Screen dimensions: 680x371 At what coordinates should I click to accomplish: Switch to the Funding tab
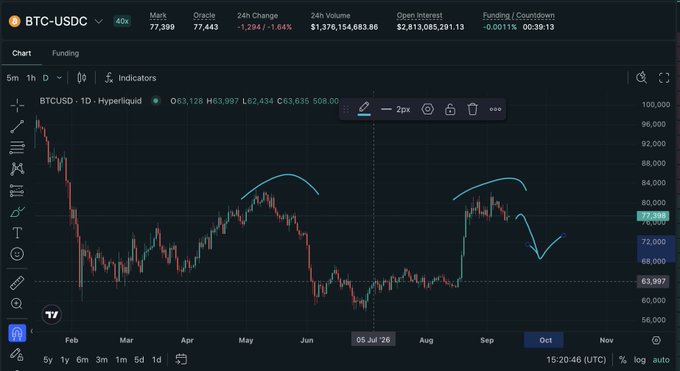pos(65,53)
